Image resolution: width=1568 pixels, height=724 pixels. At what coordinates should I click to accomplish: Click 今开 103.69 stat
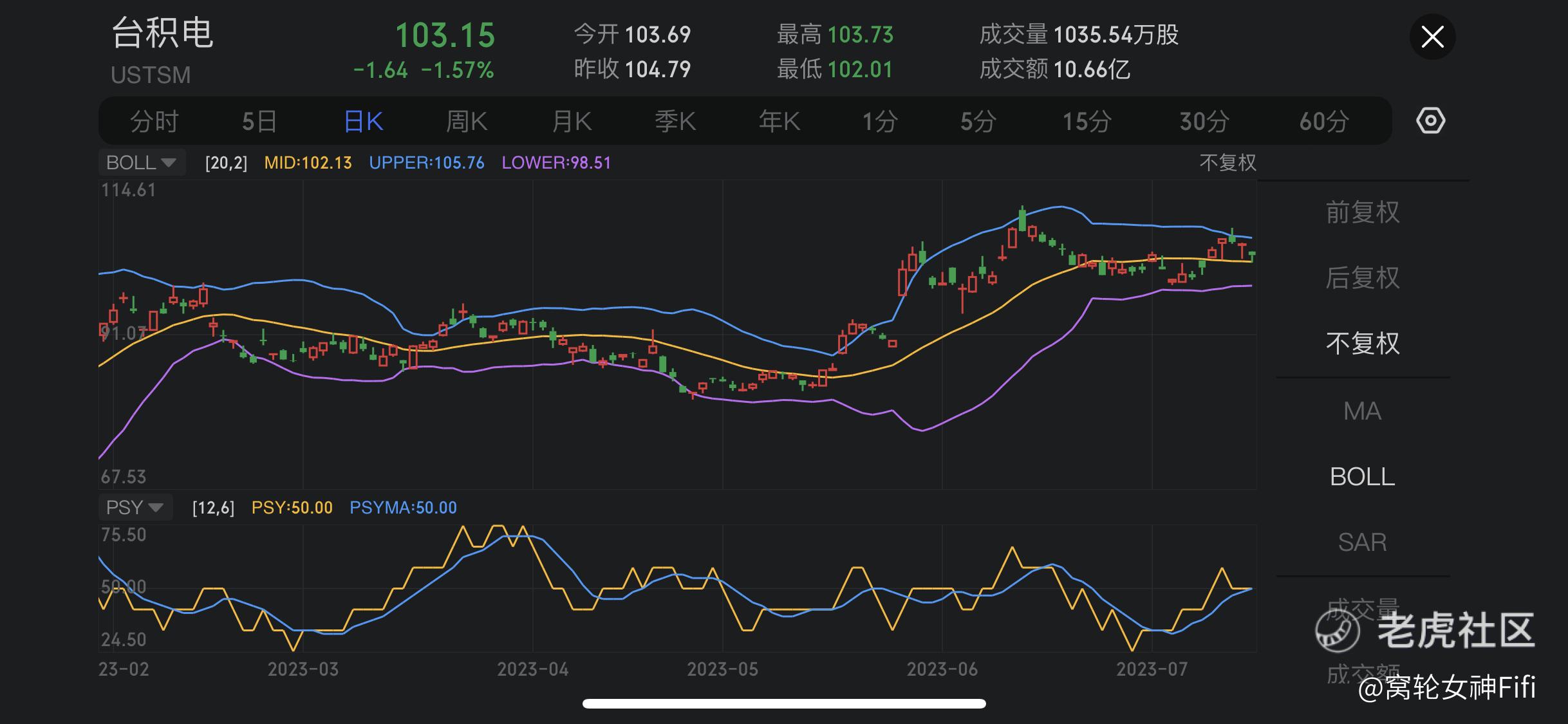click(632, 35)
